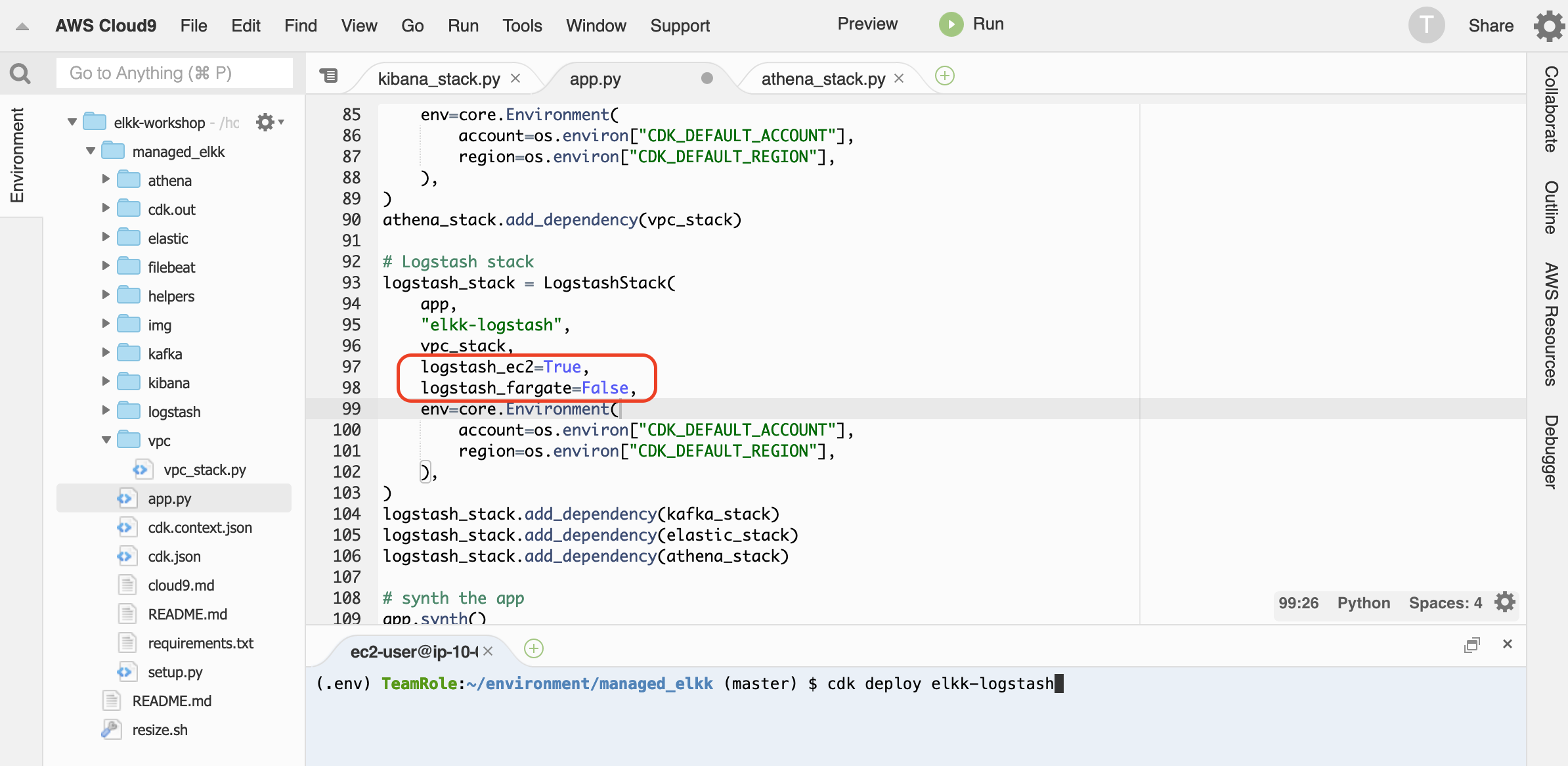Close the athena_stack.py tab
Screen dimensions: 1568x766
(899, 78)
